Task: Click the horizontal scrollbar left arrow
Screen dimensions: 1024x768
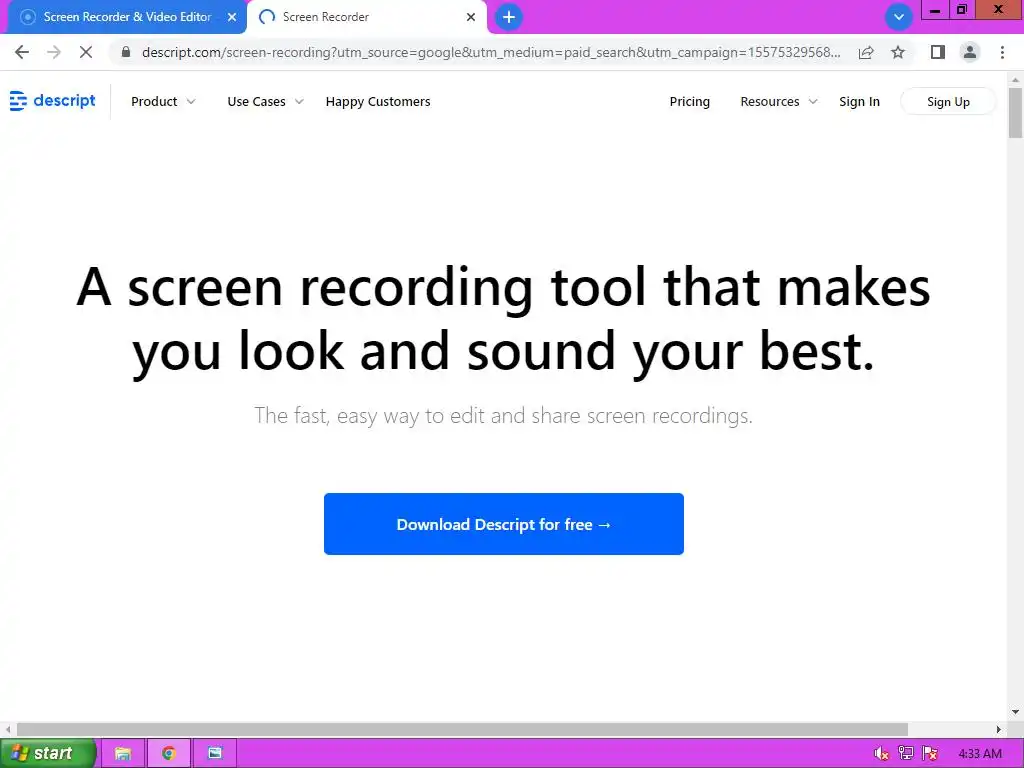Action: 7,729
